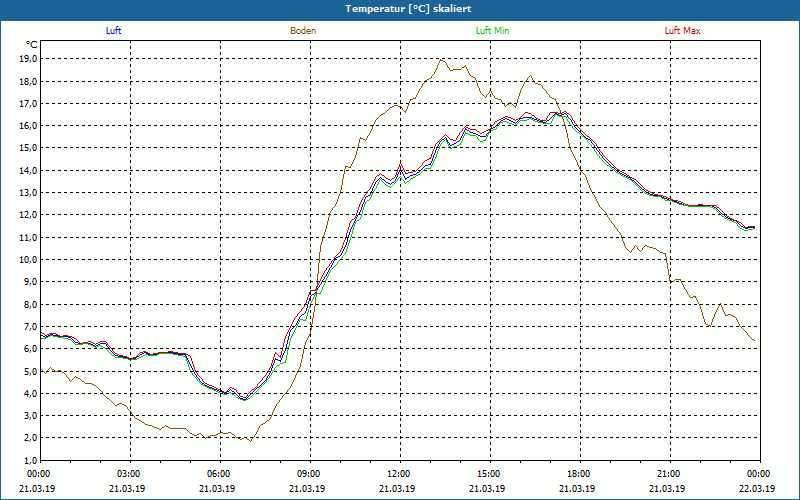Click the °C unit label on the axis
This screenshot has width=800, height=500.
click(32, 45)
